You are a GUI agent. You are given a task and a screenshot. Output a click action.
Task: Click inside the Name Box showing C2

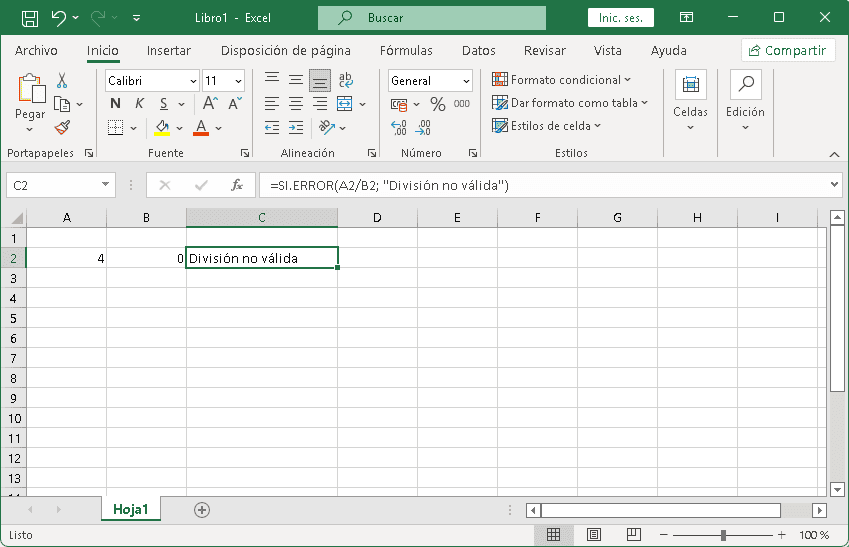pyautogui.click(x=52, y=185)
